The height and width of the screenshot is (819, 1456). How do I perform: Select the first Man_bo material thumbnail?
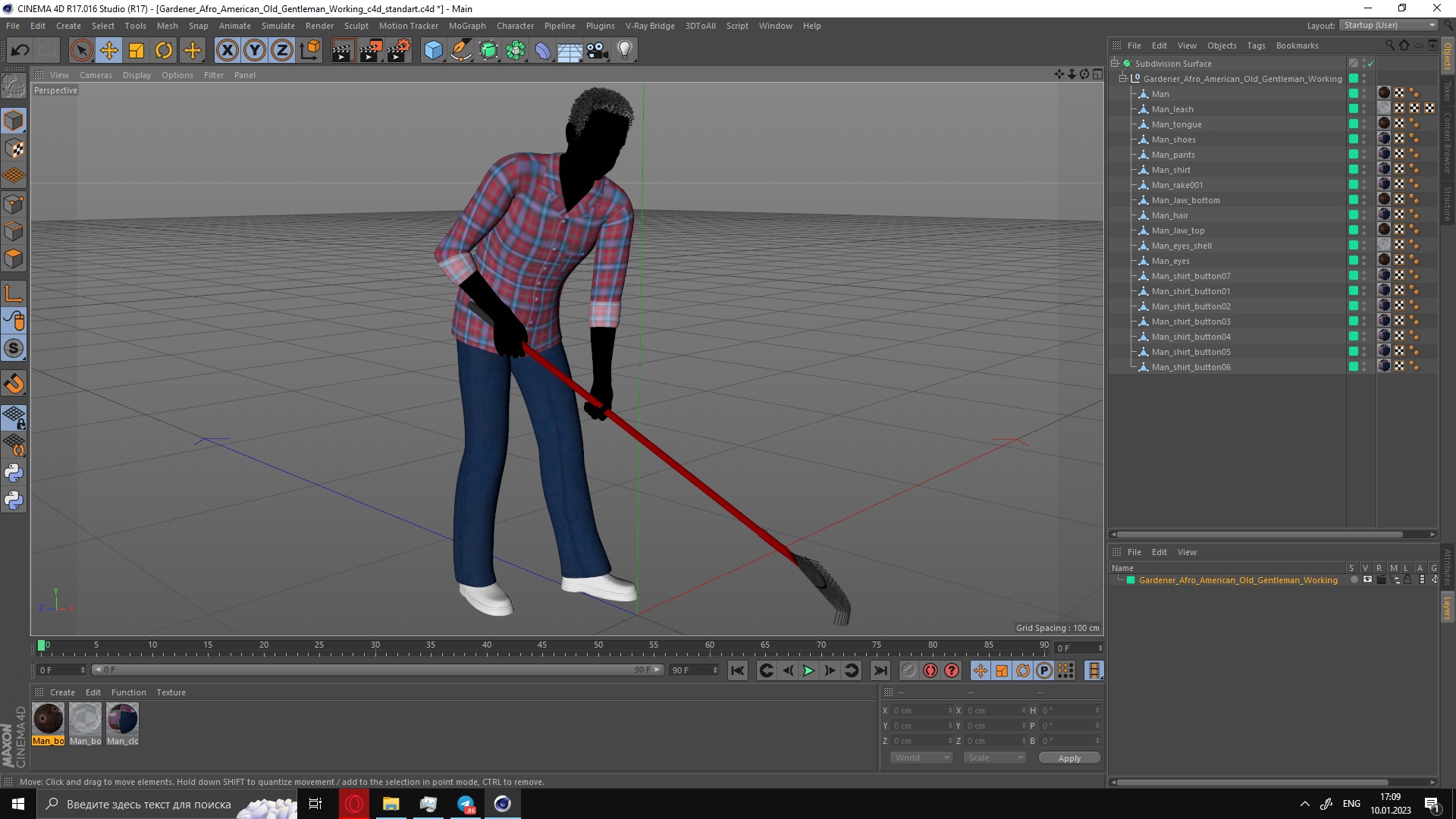(48, 723)
